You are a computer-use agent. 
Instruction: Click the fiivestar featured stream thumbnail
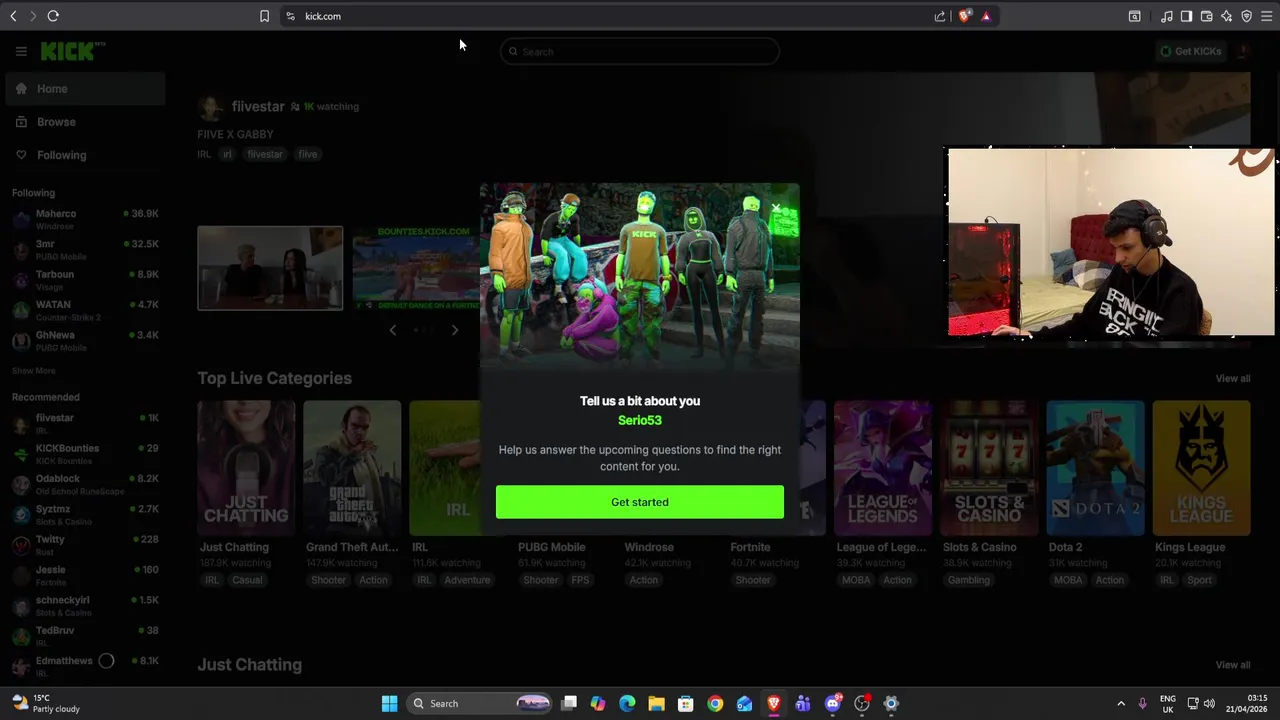point(270,268)
